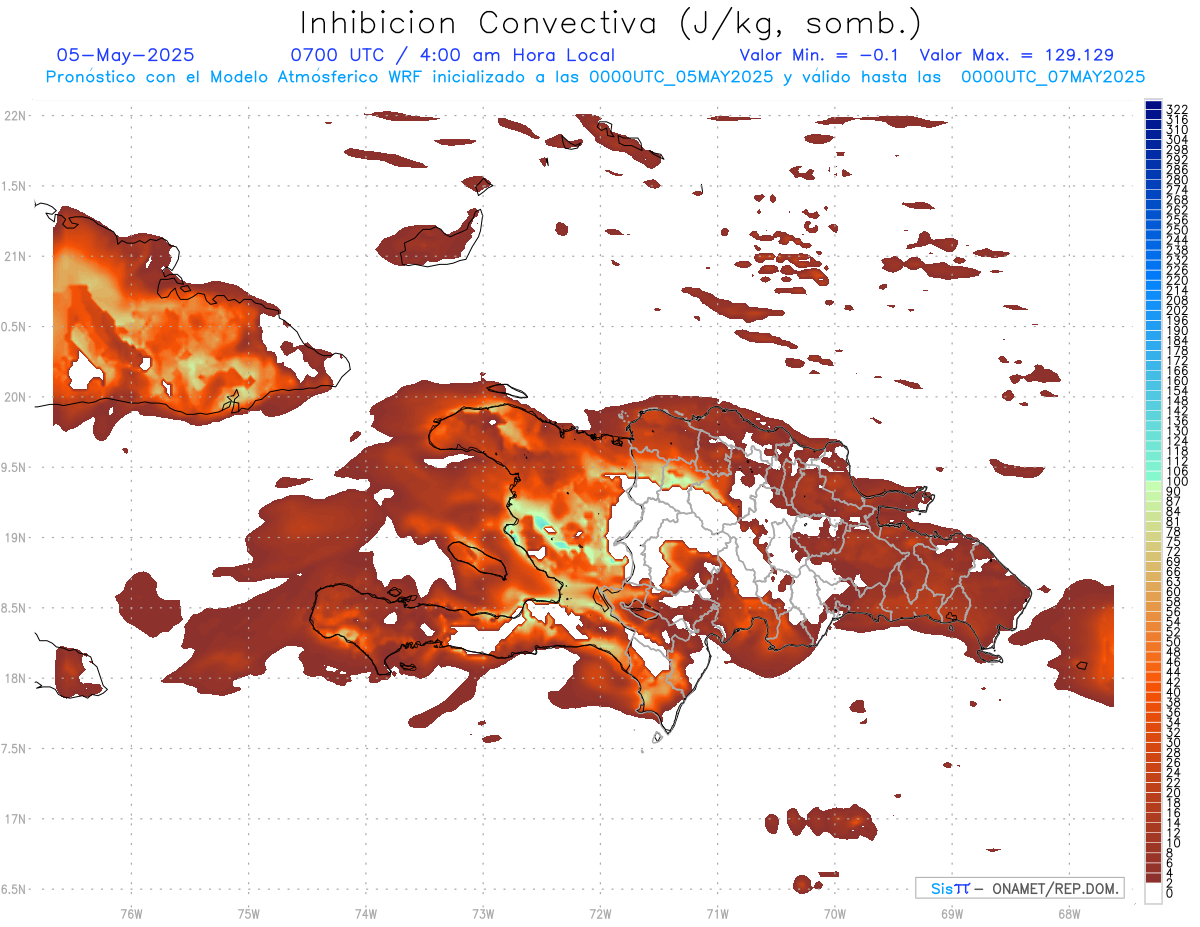Click the "72W" longitude label

[x=600, y=913]
